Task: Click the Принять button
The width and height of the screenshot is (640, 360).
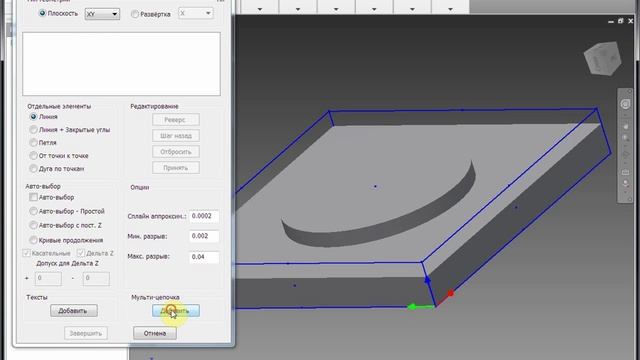Action: [x=176, y=168]
